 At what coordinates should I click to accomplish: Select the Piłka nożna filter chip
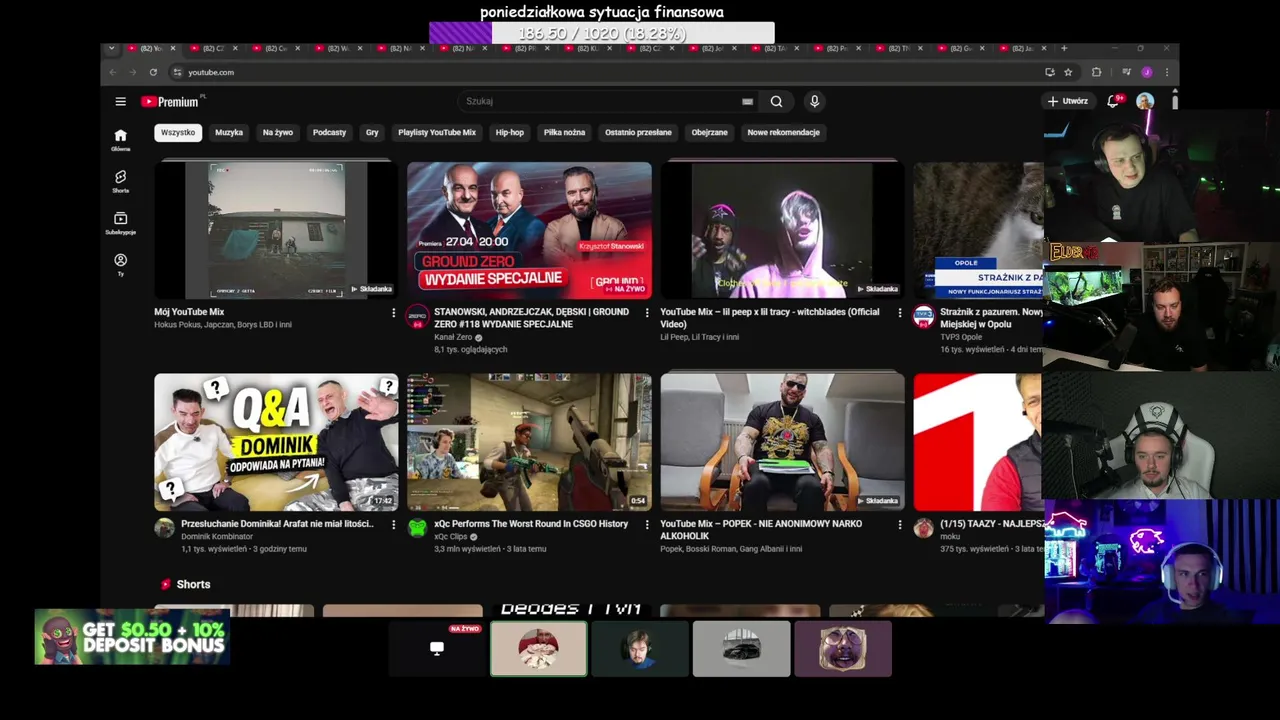(x=564, y=132)
